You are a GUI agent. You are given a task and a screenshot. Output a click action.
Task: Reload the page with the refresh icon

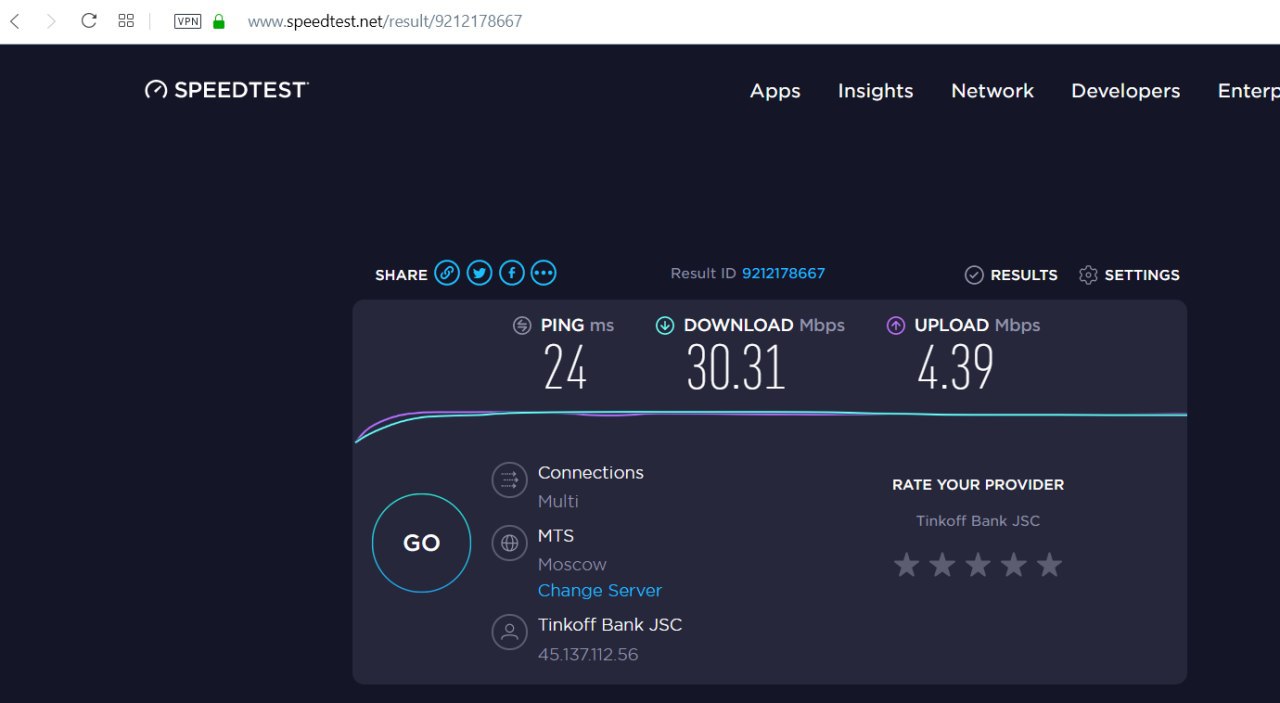[x=89, y=21]
